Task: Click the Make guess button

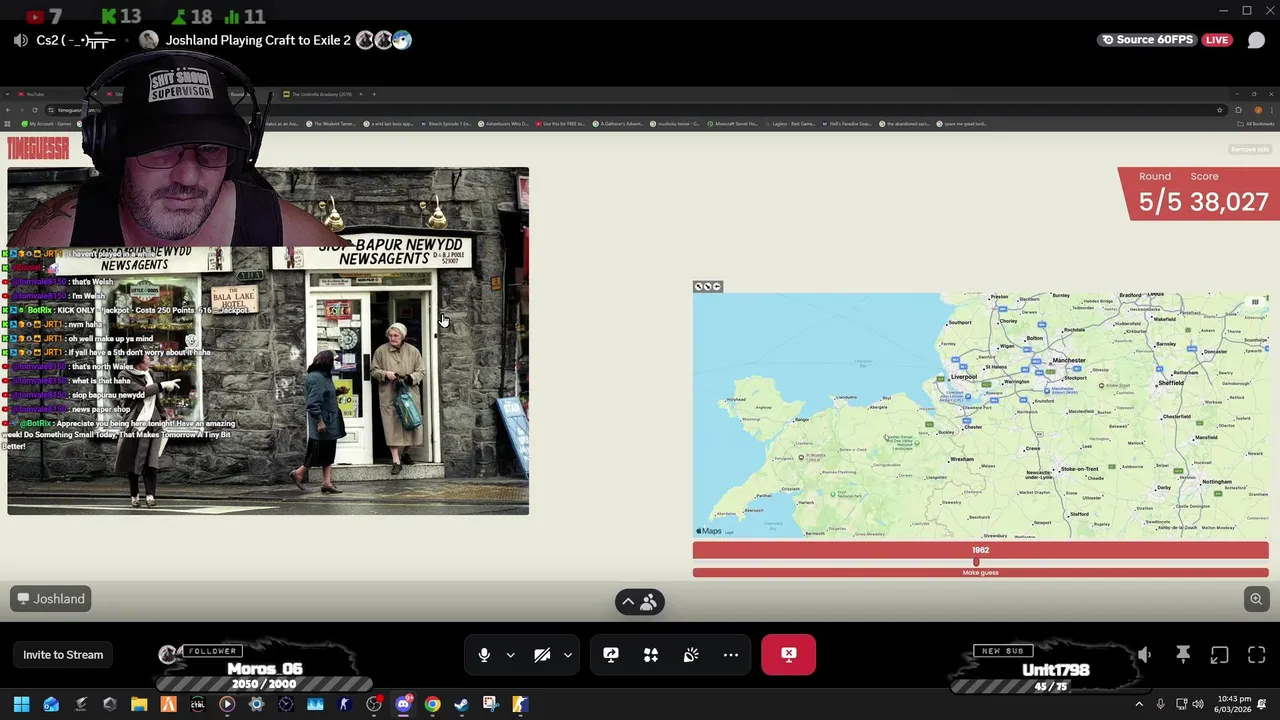Action: [x=980, y=573]
